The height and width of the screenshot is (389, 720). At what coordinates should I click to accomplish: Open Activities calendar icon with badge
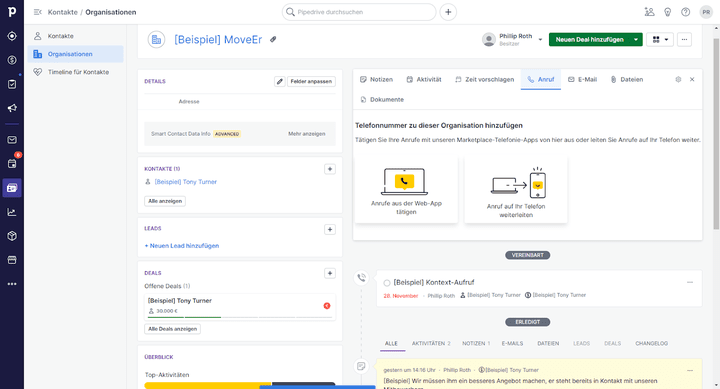coord(12,163)
